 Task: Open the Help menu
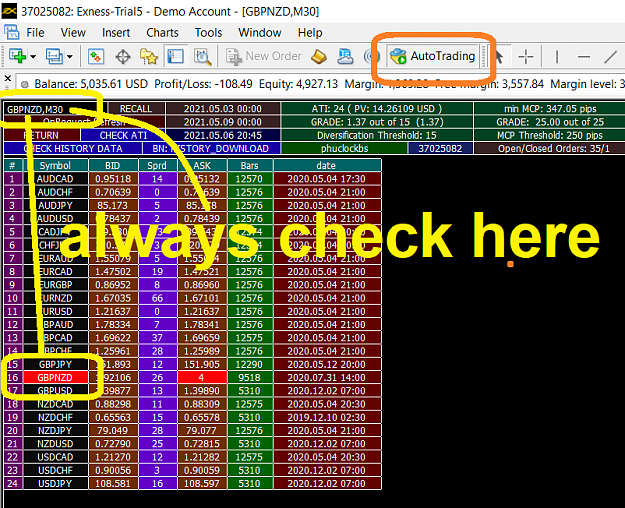[310, 32]
